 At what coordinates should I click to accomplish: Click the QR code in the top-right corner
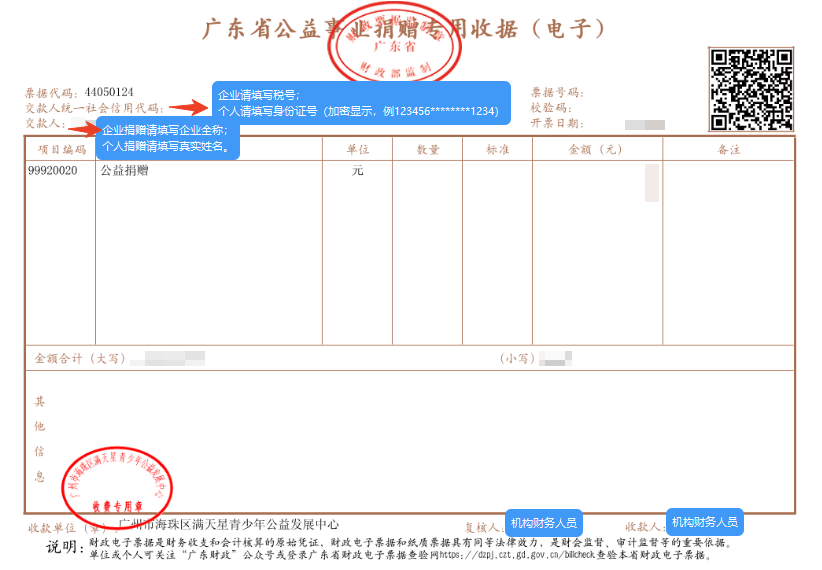coord(751,89)
